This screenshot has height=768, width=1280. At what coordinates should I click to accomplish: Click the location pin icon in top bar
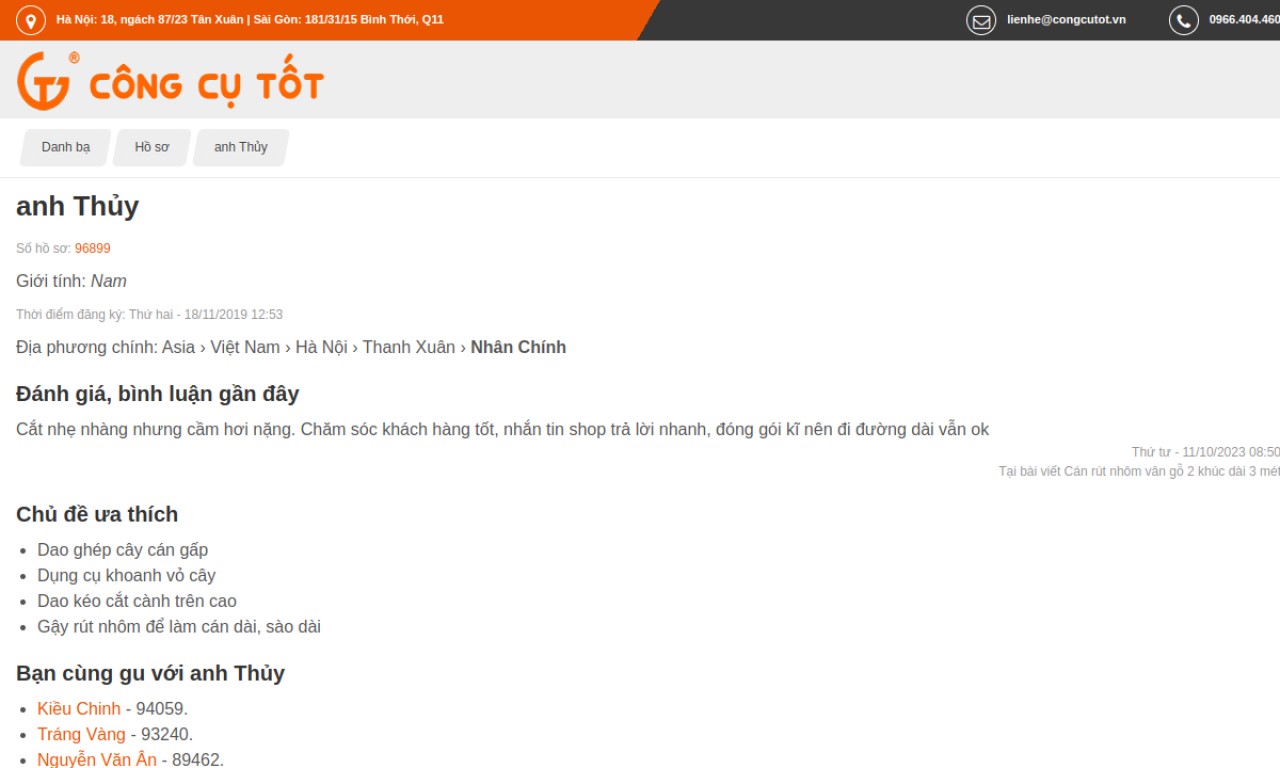coord(31,20)
